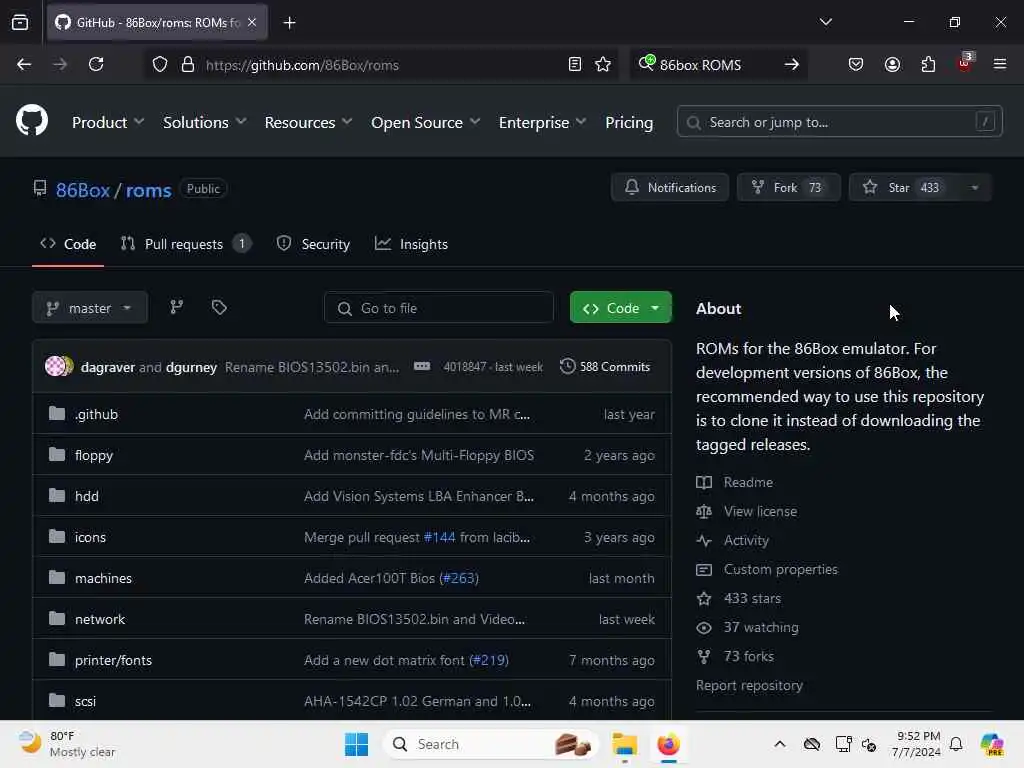Click the machines folder icon
1024x768 pixels.
coord(57,577)
